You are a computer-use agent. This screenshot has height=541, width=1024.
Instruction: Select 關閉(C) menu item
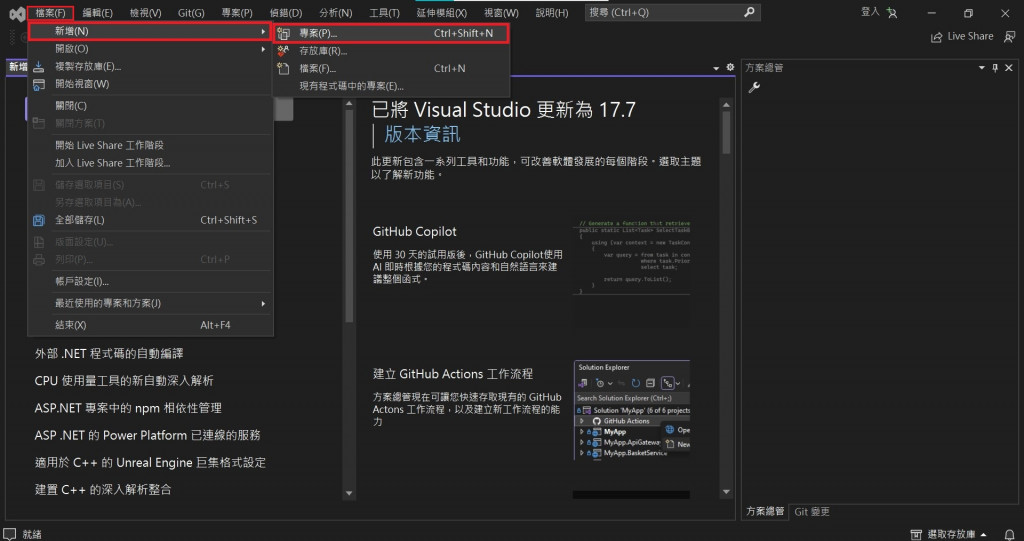click(x=151, y=106)
